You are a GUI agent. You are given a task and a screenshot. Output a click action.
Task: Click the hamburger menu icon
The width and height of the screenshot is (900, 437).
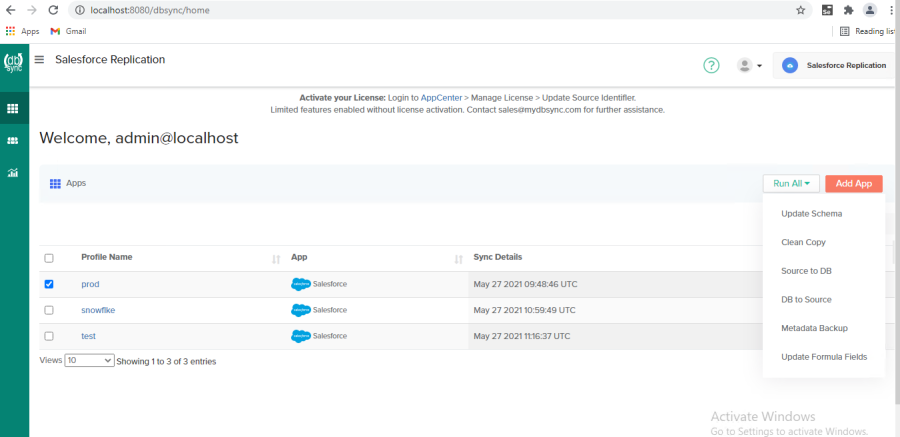click(x=40, y=60)
